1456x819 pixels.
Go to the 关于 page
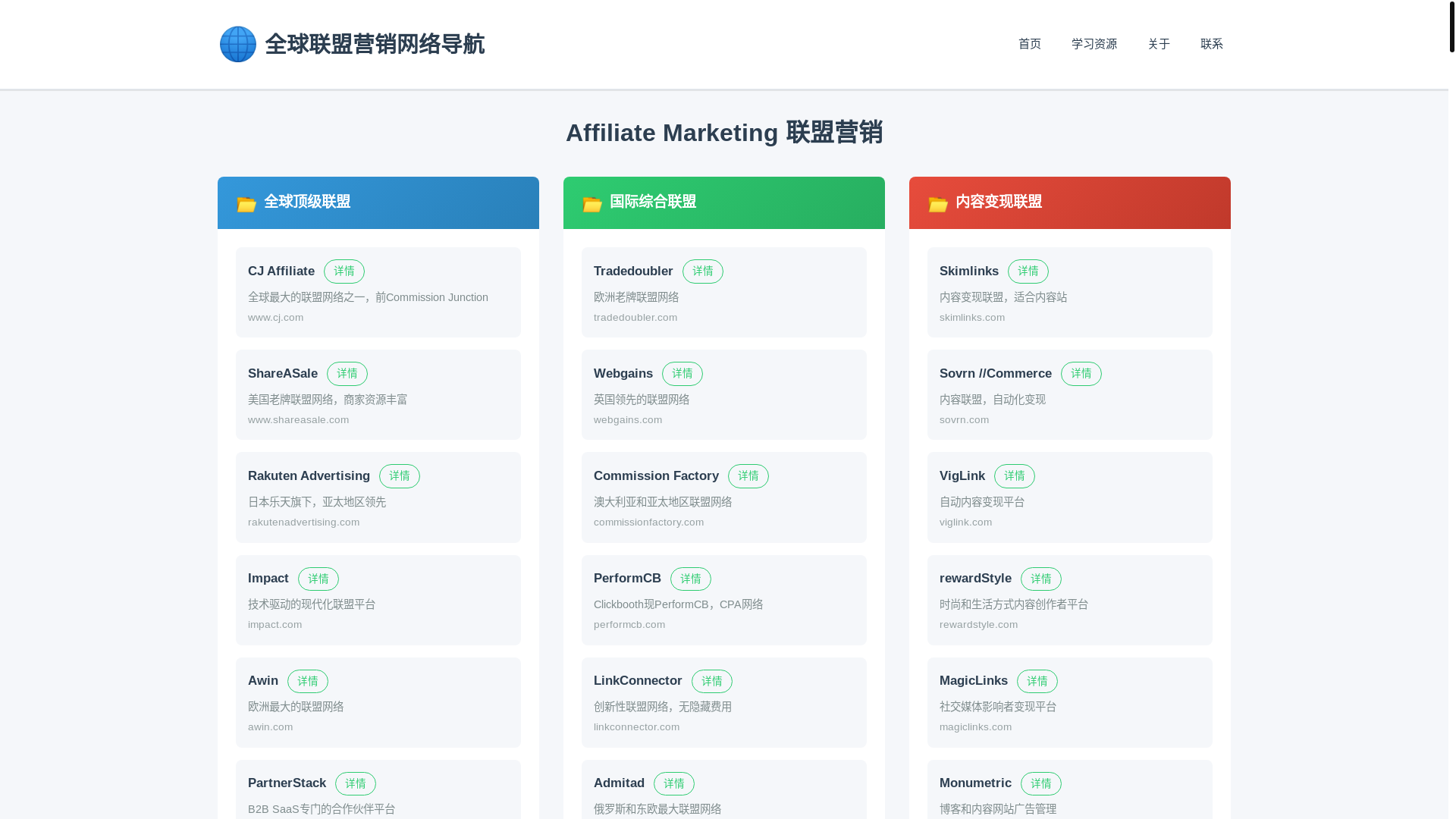[x=1159, y=44]
